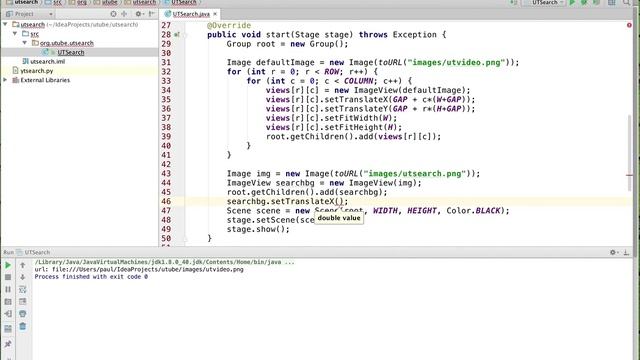Hide Project panel with hide icon

click(x=151, y=14)
